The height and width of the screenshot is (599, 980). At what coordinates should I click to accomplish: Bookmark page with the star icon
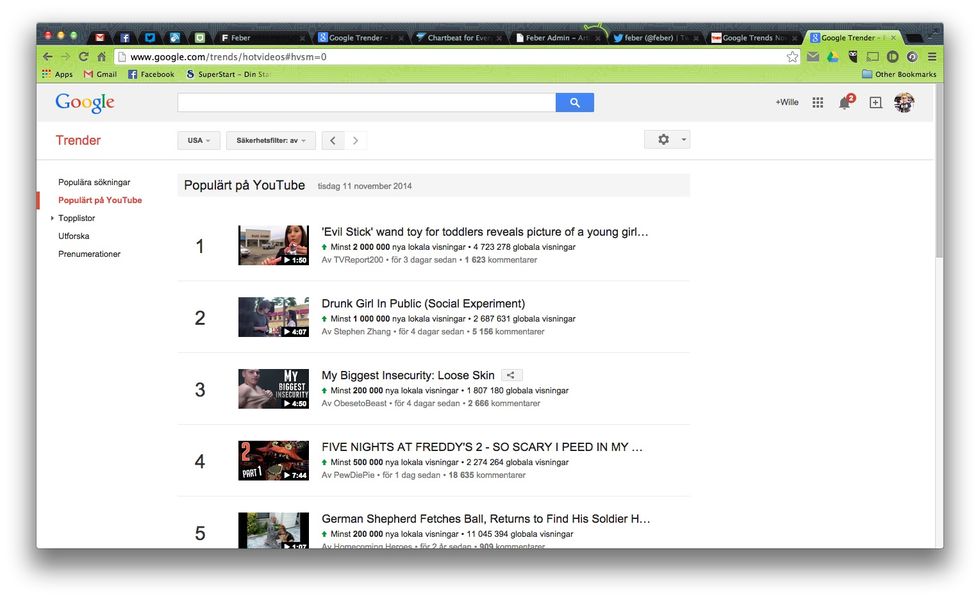792,57
